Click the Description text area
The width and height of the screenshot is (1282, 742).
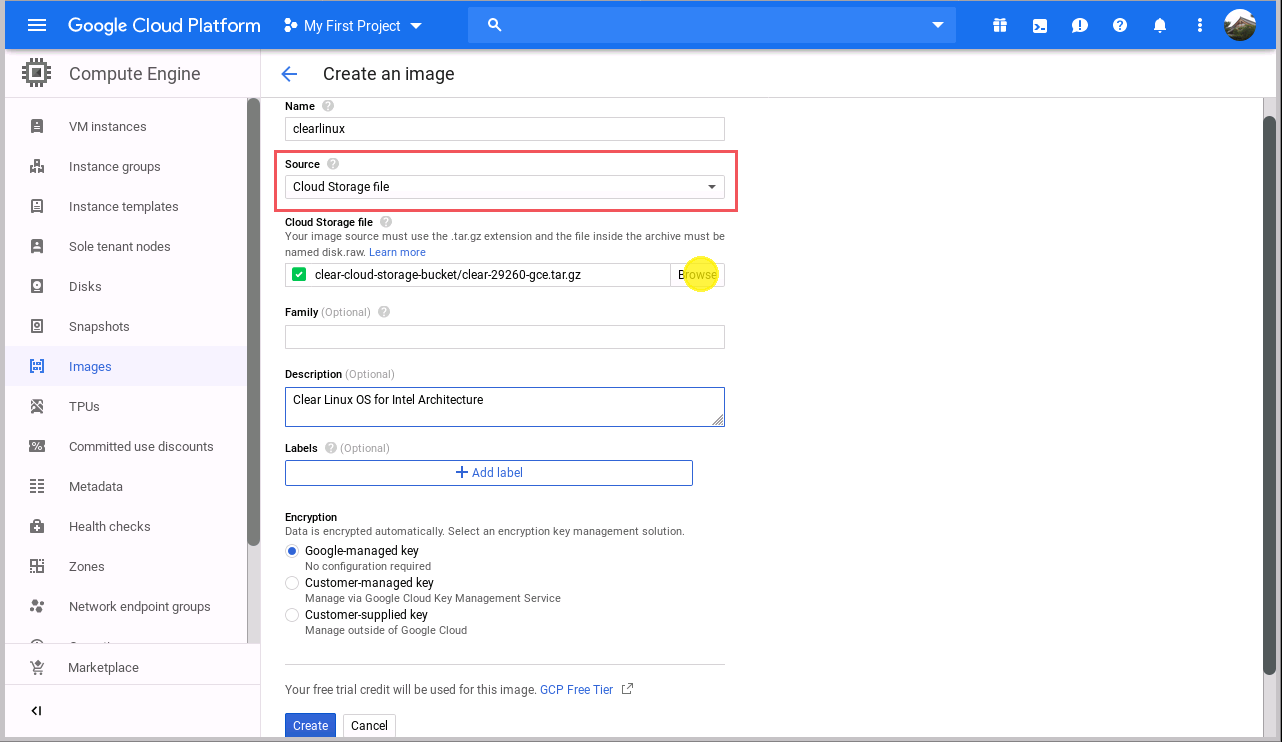(x=505, y=407)
